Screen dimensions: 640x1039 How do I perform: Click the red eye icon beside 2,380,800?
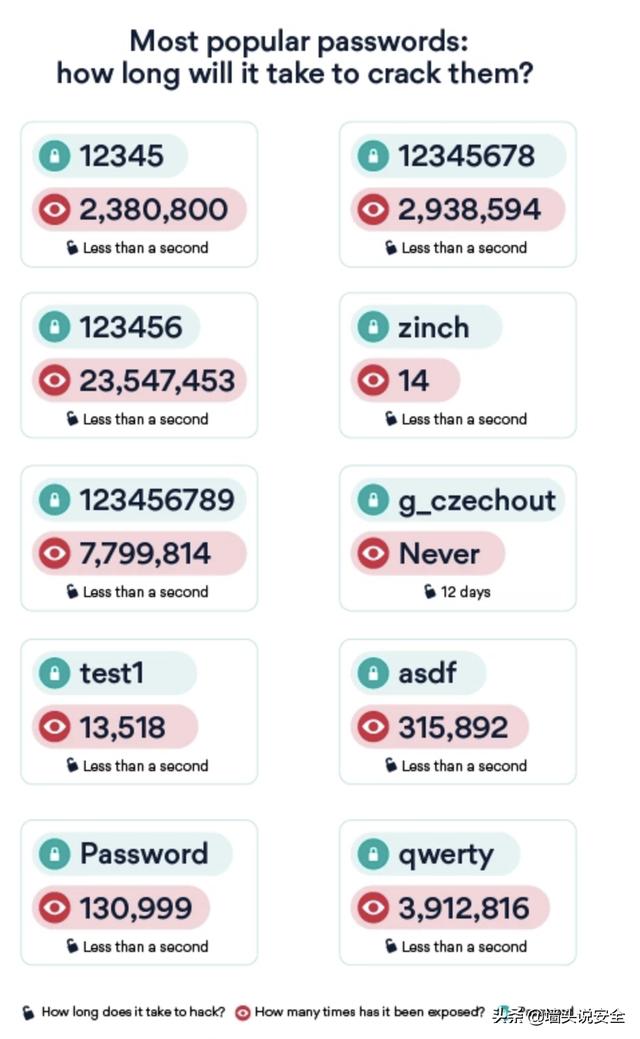(54, 210)
